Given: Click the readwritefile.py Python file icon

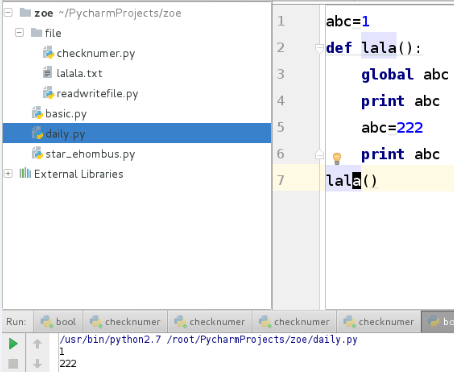Looking at the screenshot, I should pyautogui.click(x=48, y=93).
